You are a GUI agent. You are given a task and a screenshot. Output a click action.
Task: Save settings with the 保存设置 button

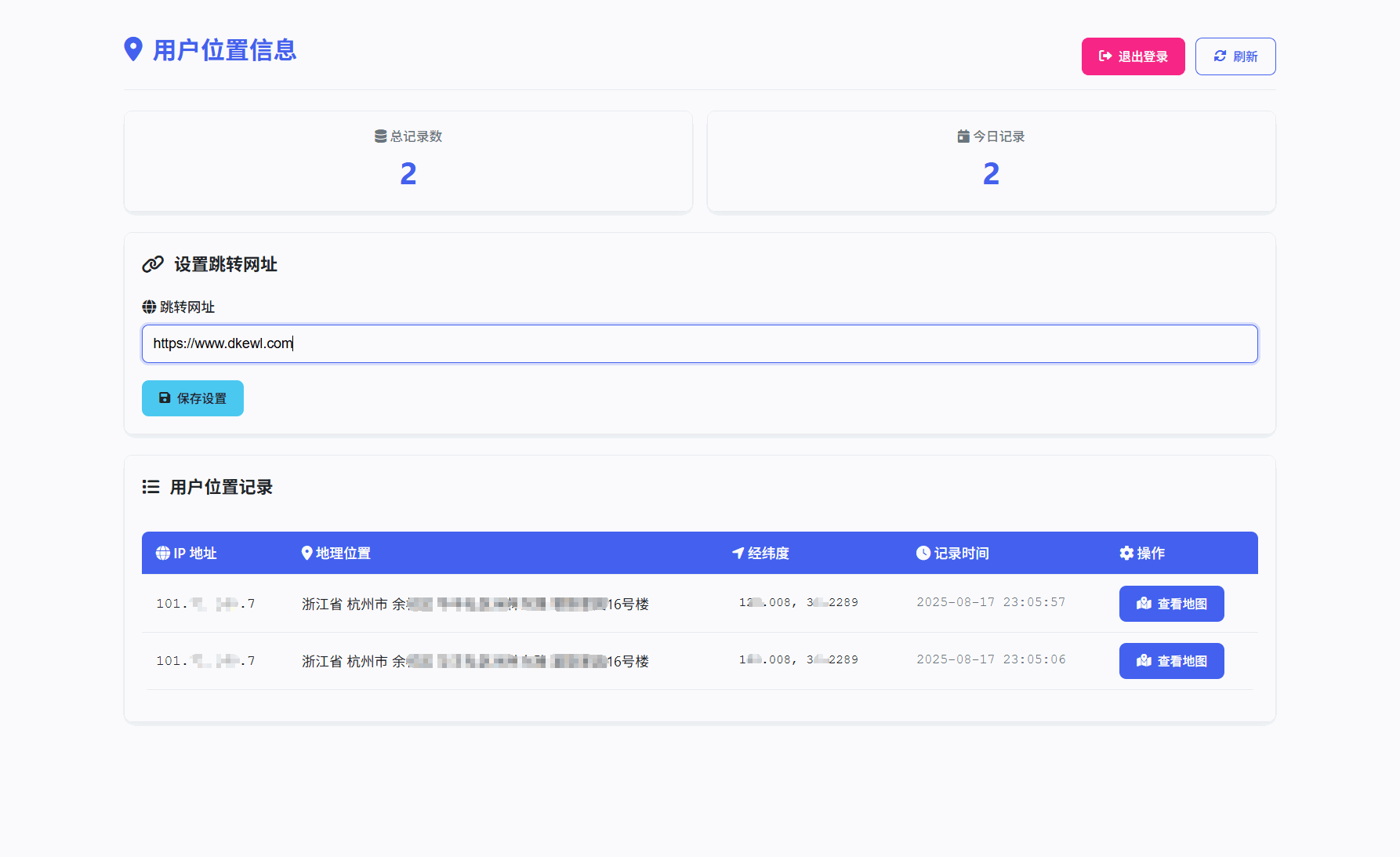coord(193,398)
